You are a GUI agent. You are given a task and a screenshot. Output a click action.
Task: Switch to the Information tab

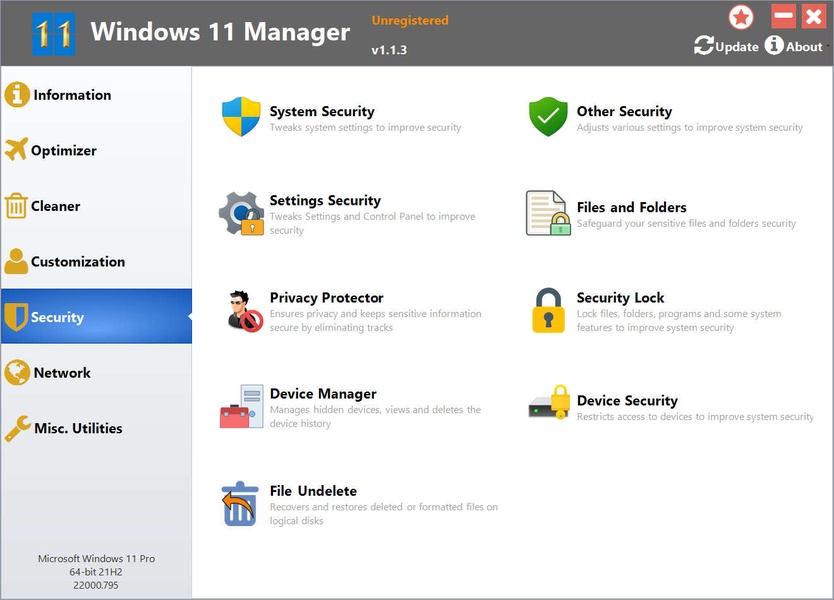click(72, 95)
